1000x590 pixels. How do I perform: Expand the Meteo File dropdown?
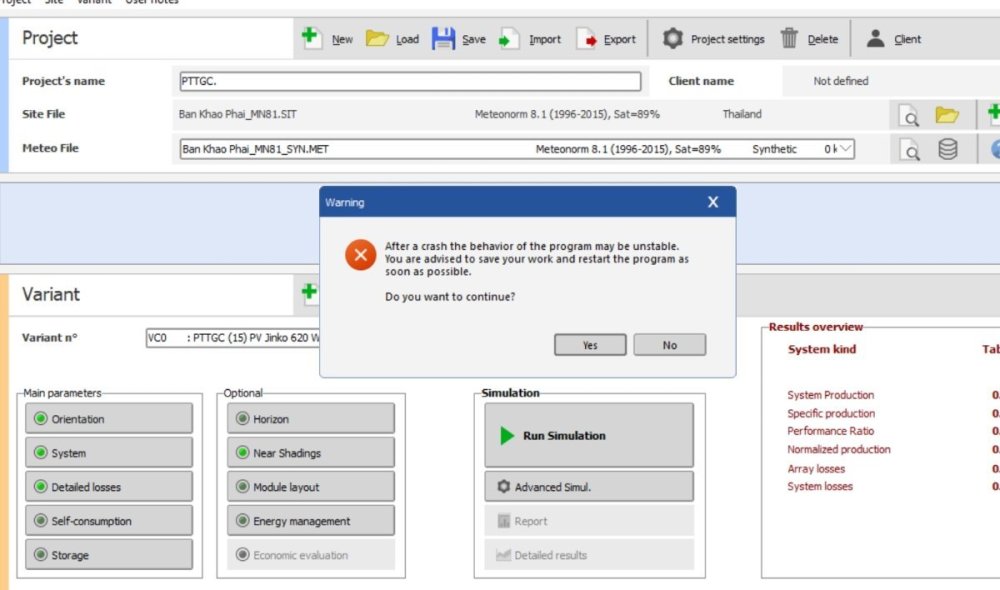pyautogui.click(x=846, y=149)
